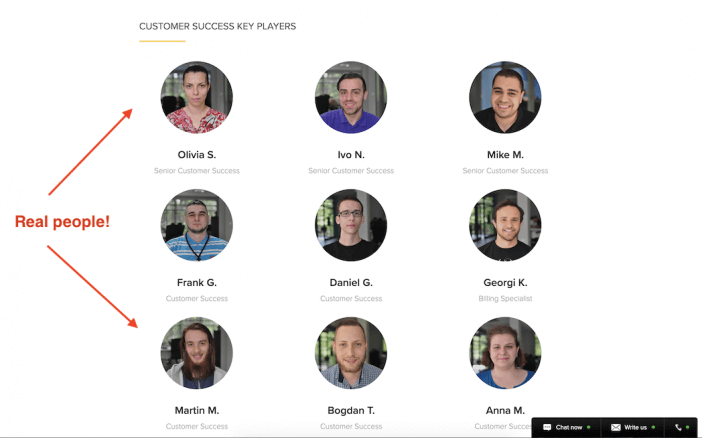Click the Ivo N. name label

coord(351,155)
